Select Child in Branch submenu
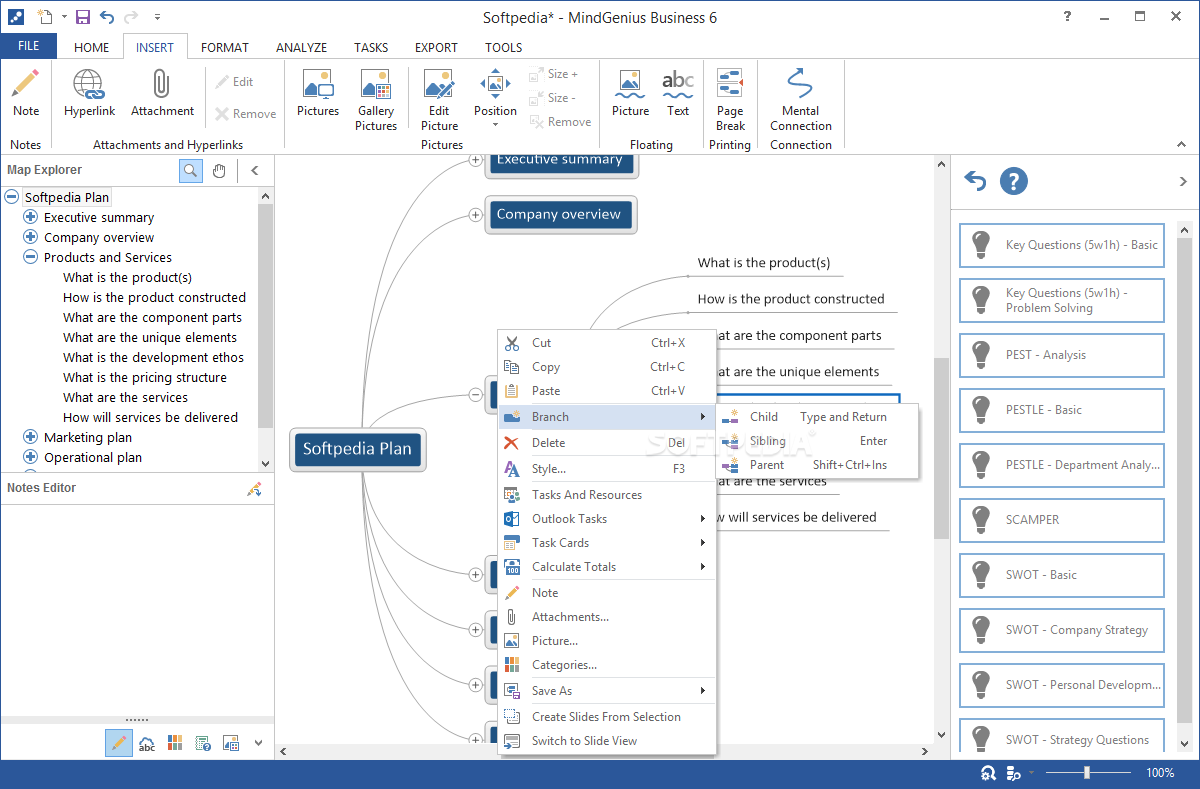The width and height of the screenshot is (1200, 789). 817,417
